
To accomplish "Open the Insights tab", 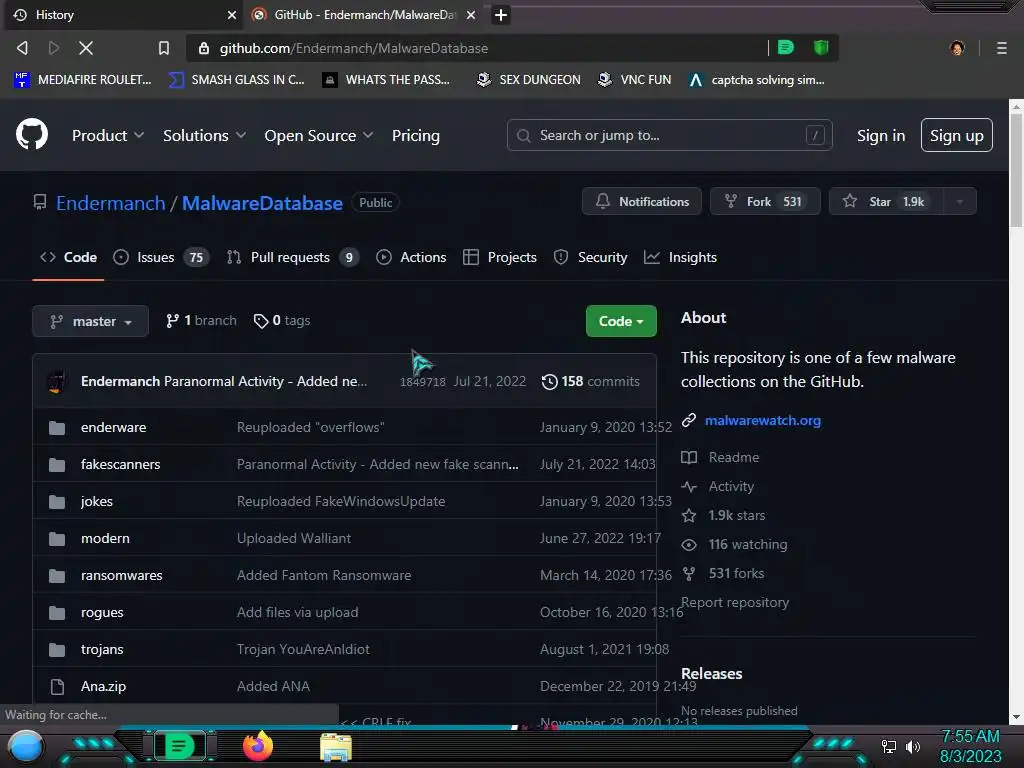I will 680,257.
